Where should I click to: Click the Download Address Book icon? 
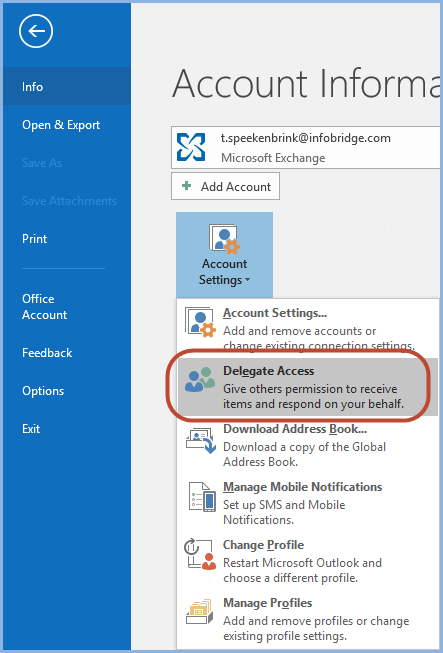tap(200, 441)
